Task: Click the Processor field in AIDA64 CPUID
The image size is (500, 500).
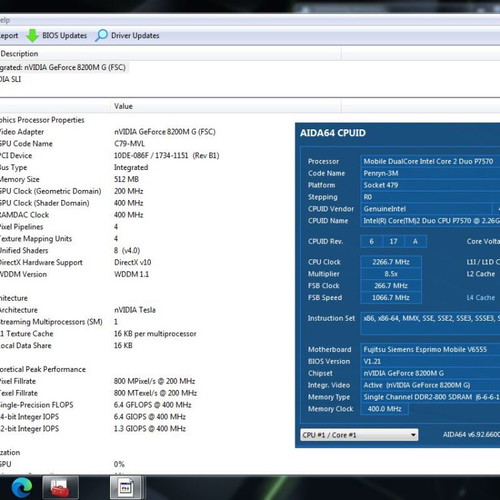Action: tap(430, 161)
